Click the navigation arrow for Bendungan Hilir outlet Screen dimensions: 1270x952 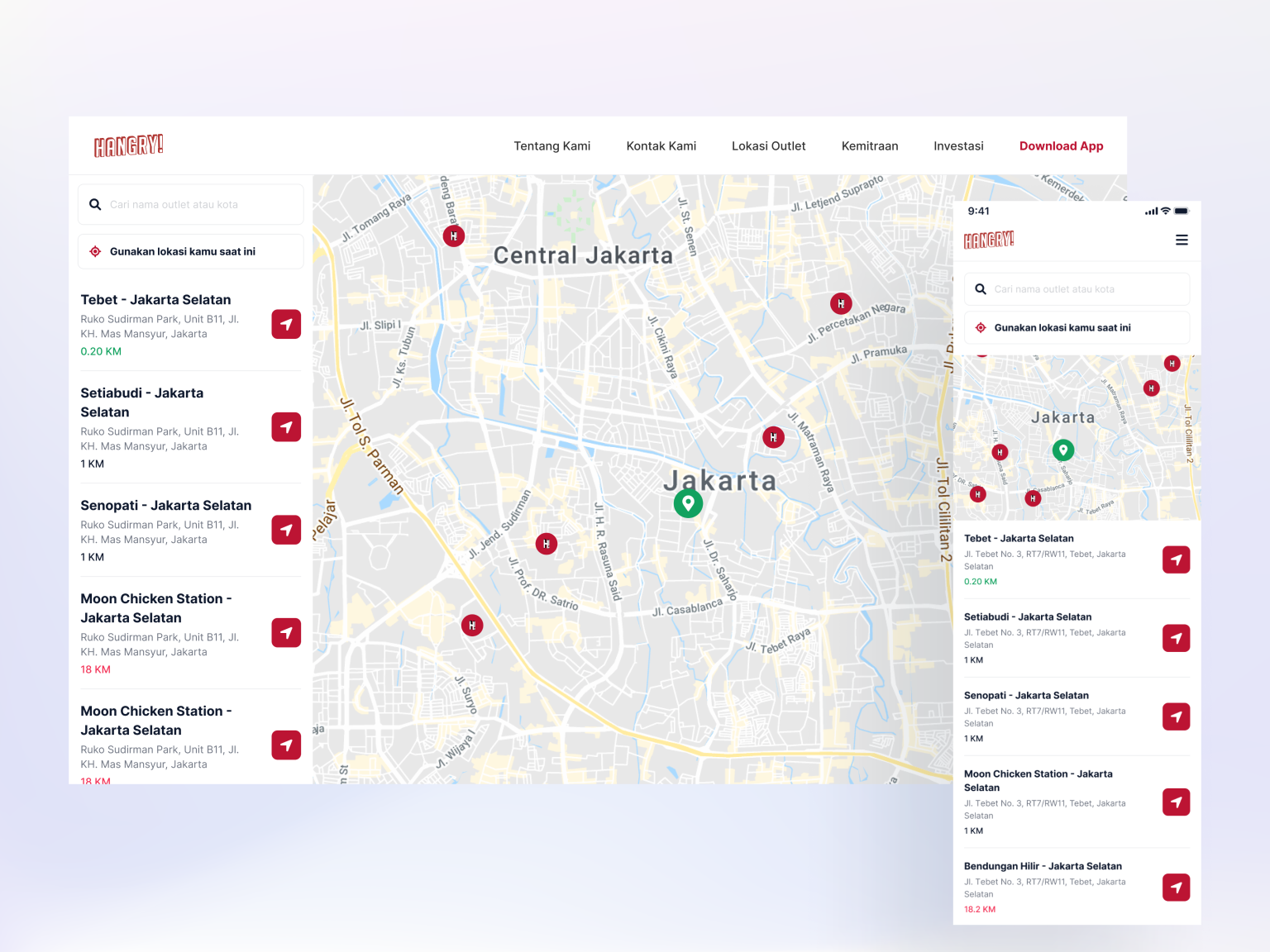[x=1176, y=887]
